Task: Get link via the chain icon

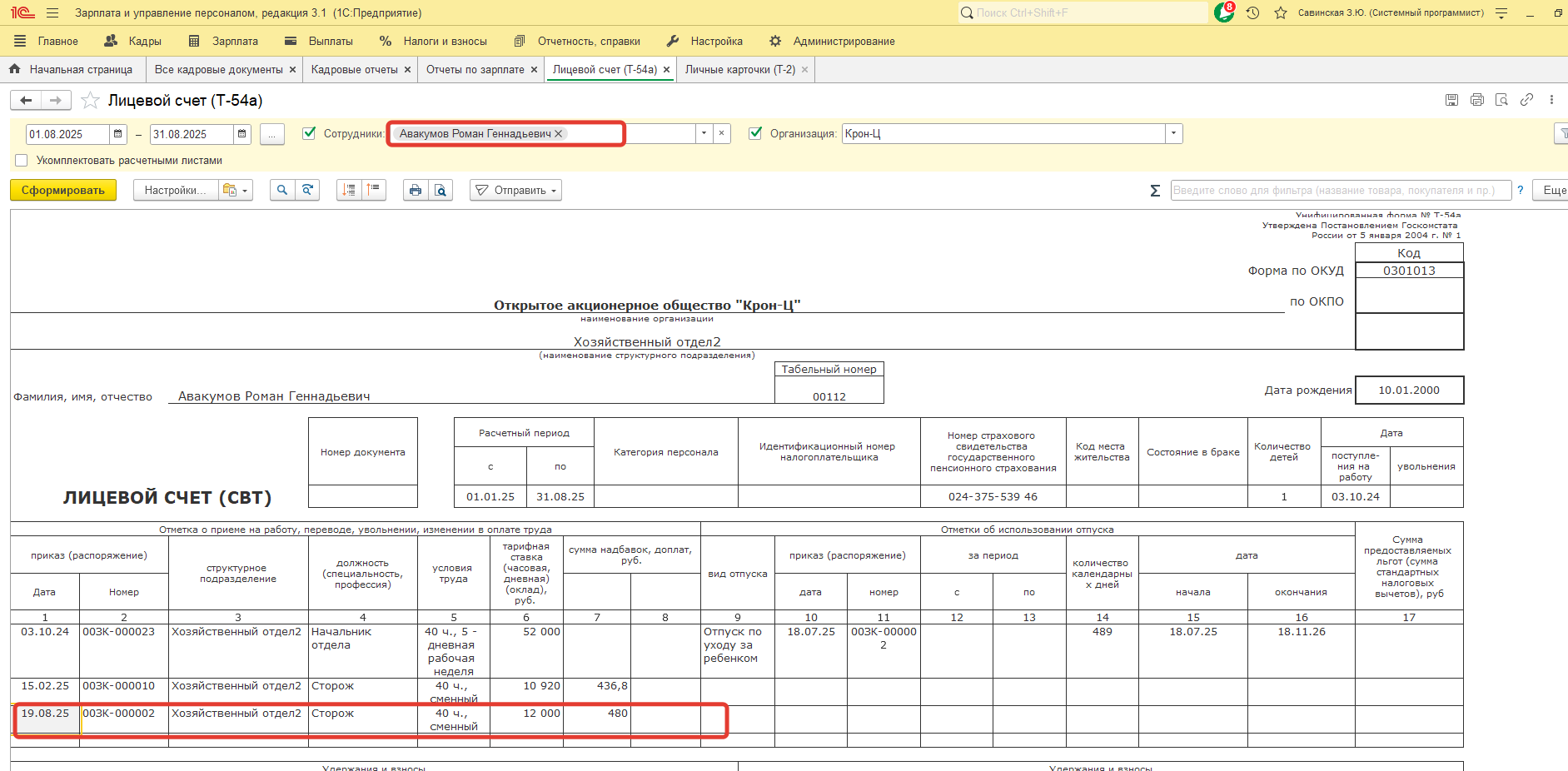Action: [1526, 100]
